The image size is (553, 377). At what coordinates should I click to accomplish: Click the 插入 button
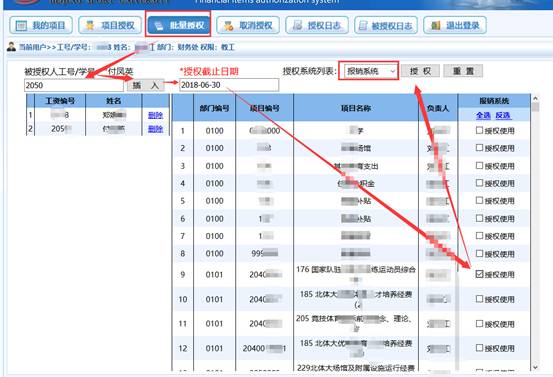(x=146, y=85)
